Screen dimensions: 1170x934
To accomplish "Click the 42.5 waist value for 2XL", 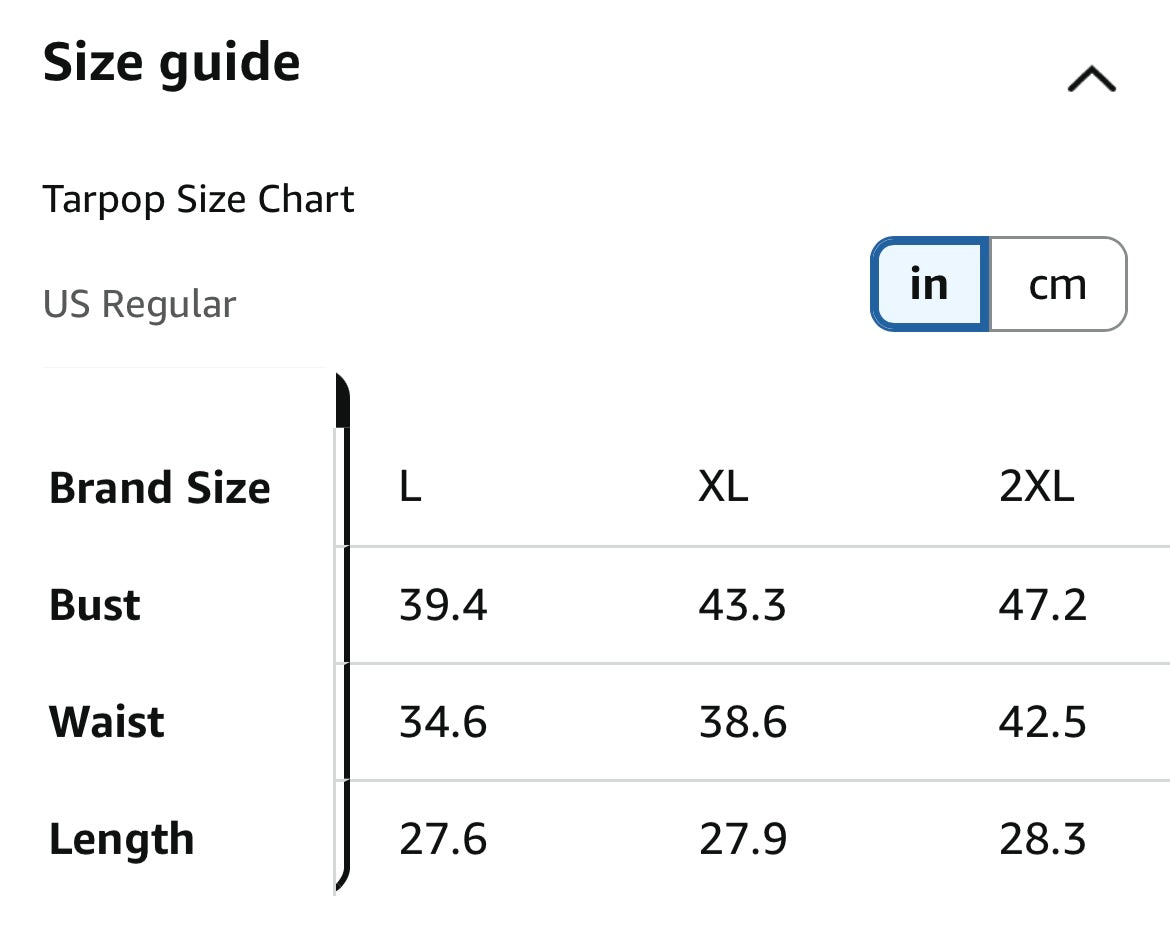I will (x=1042, y=722).
